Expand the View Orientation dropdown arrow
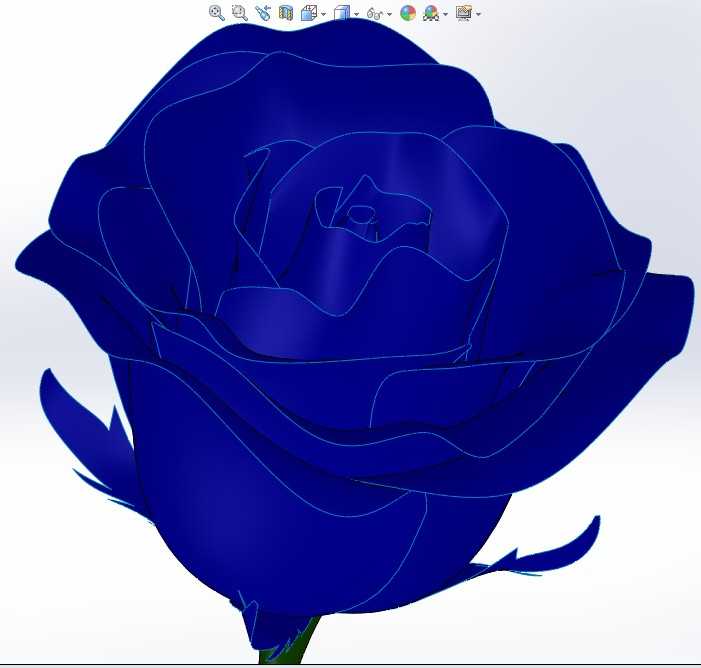The width and height of the screenshot is (701, 668). coord(323,14)
